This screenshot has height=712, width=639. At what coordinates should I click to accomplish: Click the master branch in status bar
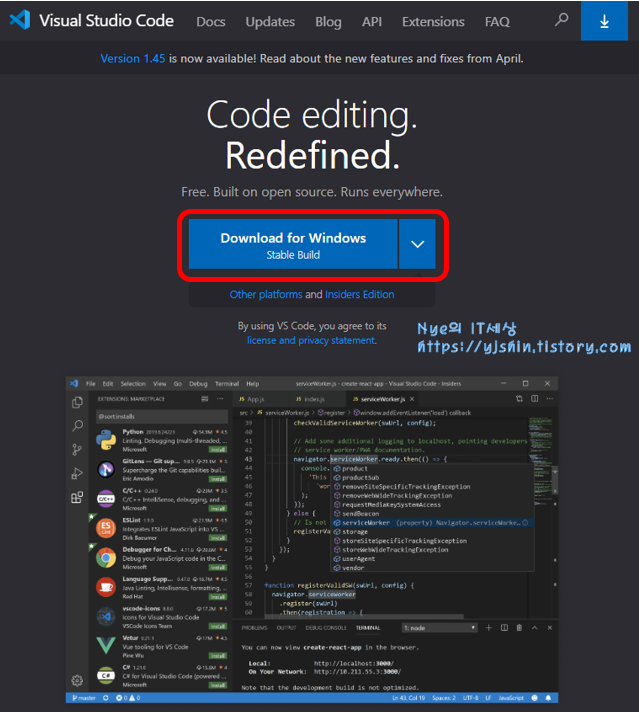[x=84, y=698]
